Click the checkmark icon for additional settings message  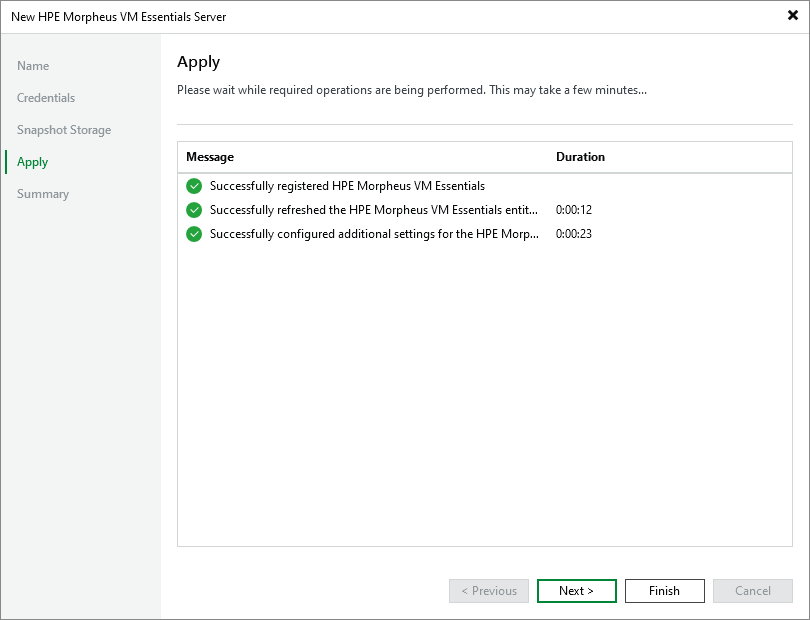(x=194, y=234)
